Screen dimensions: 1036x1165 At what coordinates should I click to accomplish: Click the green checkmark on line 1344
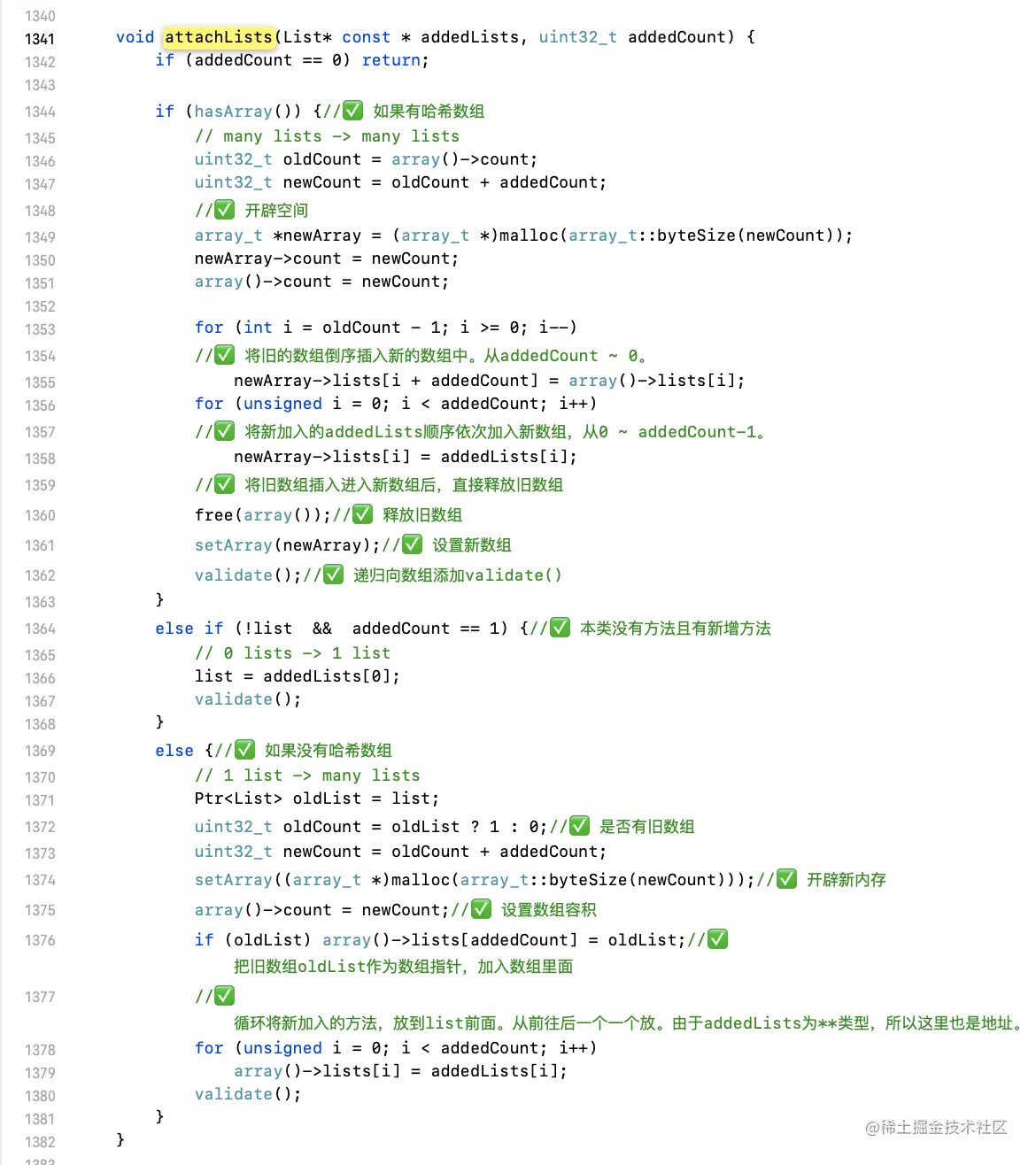pyautogui.click(x=352, y=111)
